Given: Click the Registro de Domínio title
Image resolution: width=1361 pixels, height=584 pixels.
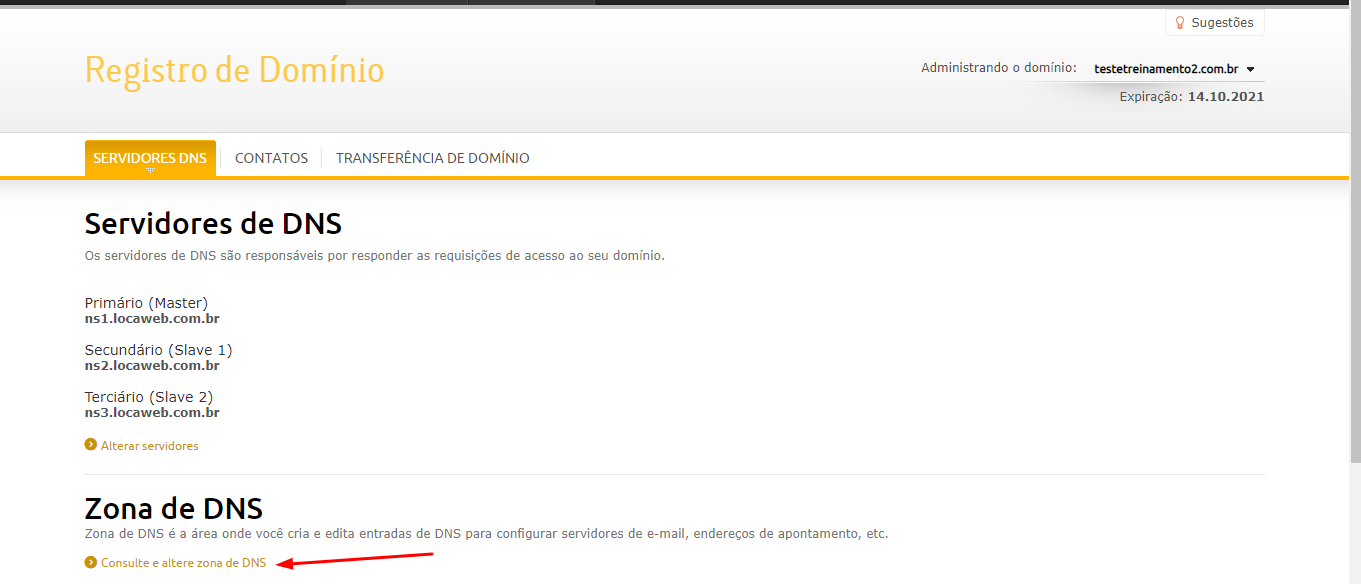Looking at the screenshot, I should tap(234, 70).
